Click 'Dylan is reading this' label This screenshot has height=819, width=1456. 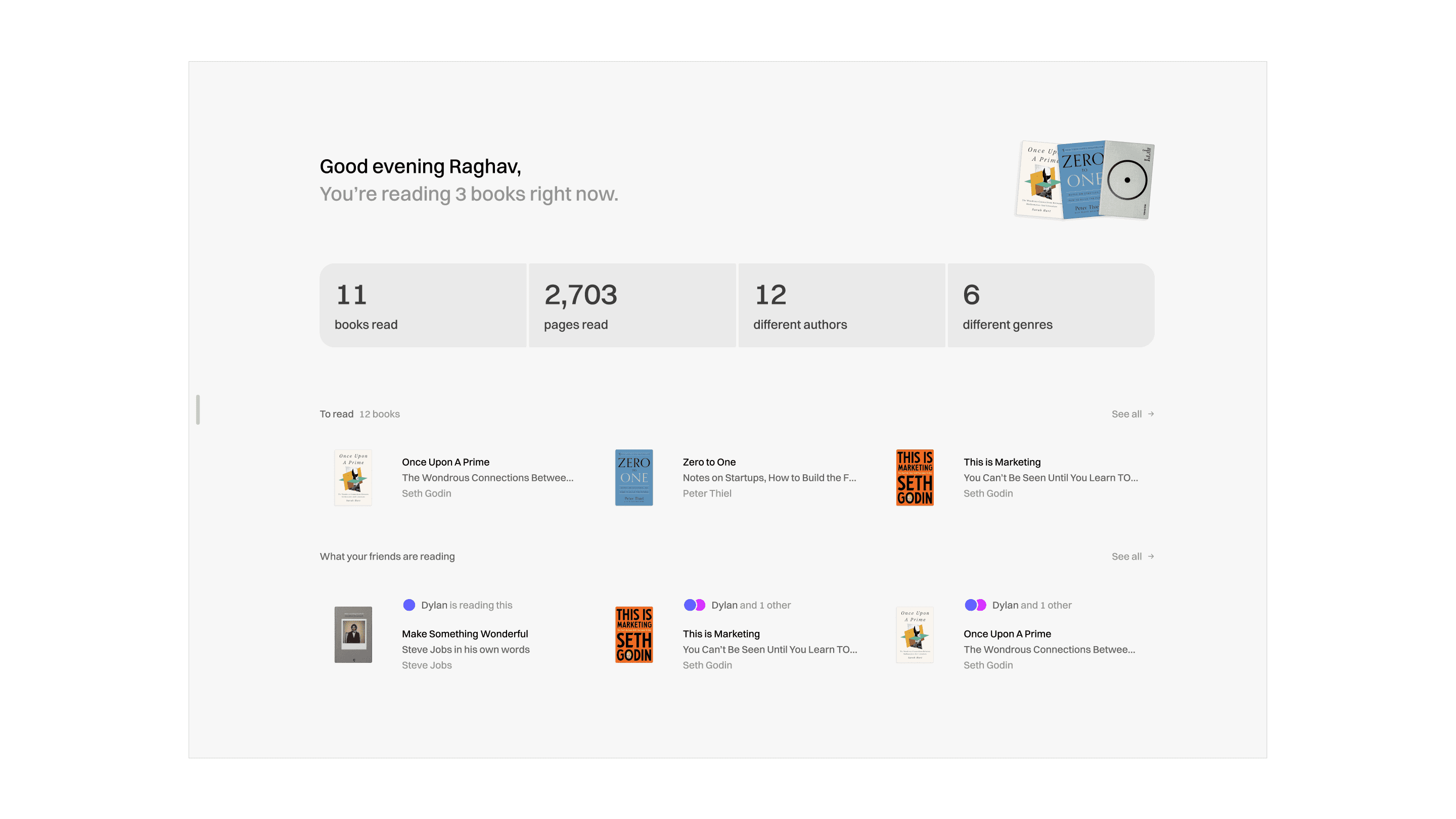tap(466, 605)
